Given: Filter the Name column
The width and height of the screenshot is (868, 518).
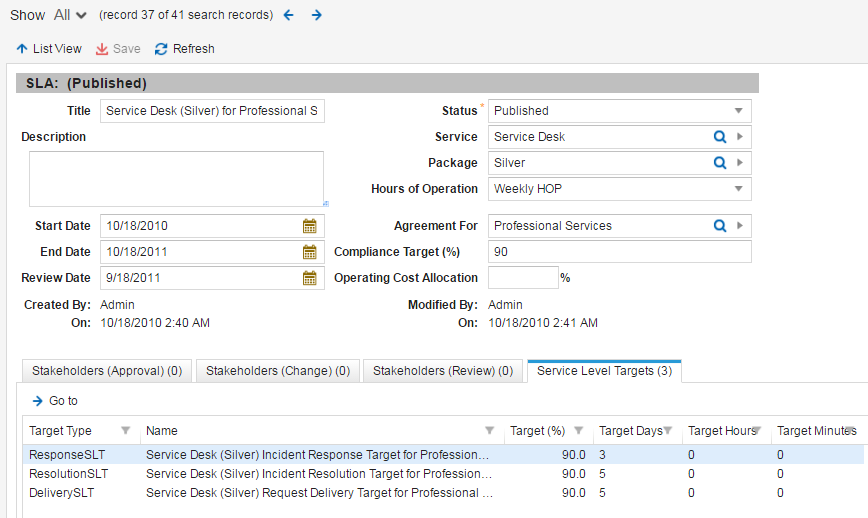Looking at the screenshot, I should 489,431.
